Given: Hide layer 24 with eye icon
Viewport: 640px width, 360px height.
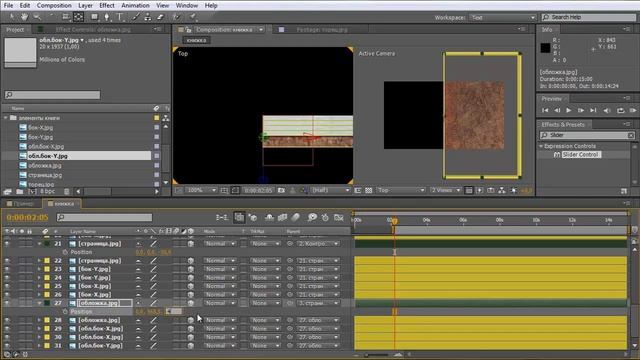Looking at the screenshot, I should tap(7, 278).
